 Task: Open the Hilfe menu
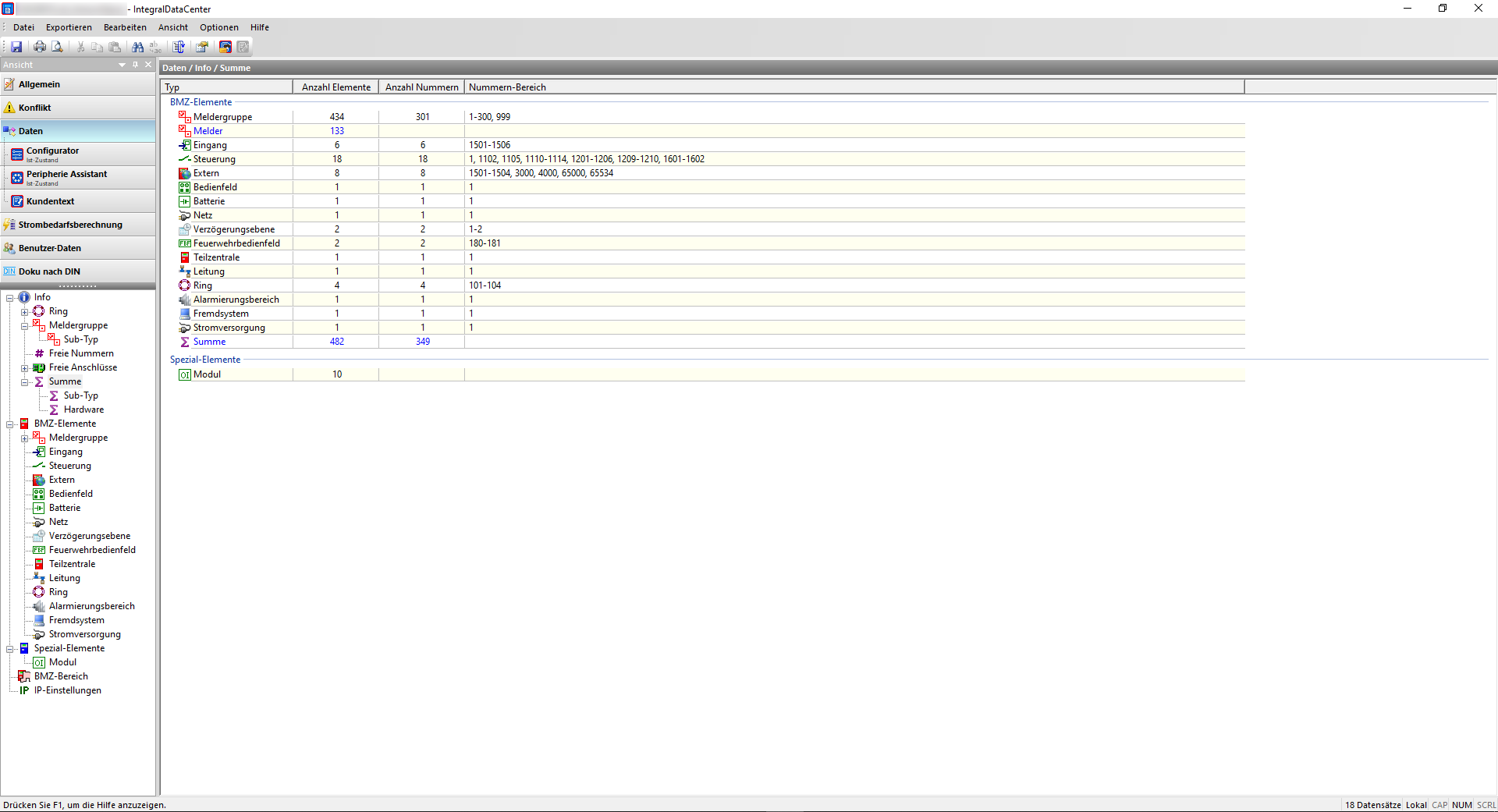point(260,27)
